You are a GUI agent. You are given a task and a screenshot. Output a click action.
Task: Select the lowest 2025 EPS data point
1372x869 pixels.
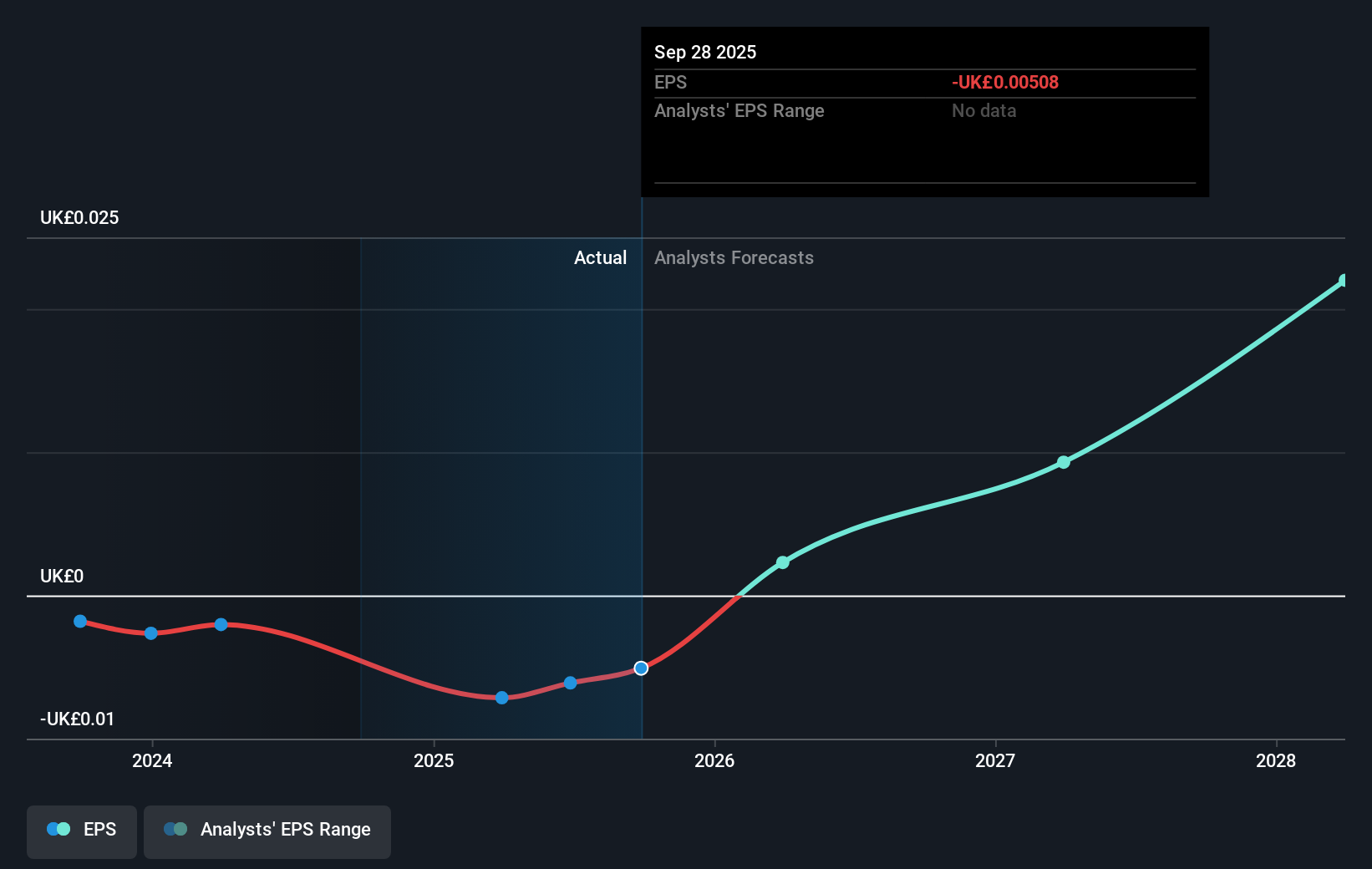pos(501,697)
